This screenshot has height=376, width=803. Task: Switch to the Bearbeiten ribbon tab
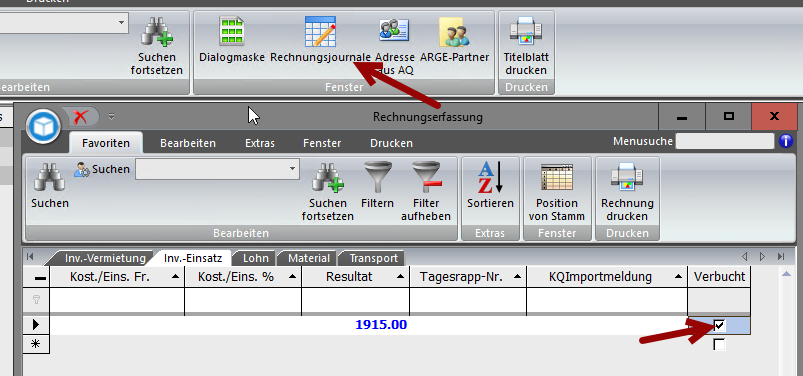pos(188,143)
